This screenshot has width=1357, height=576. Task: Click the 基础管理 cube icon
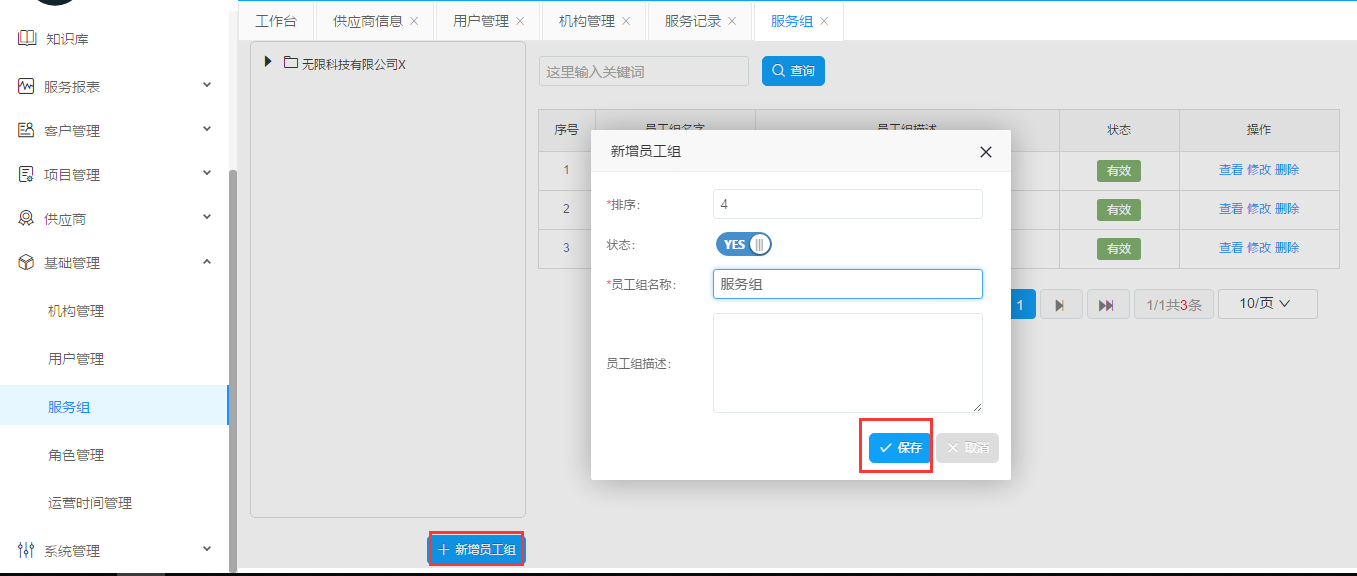pyautogui.click(x=27, y=263)
